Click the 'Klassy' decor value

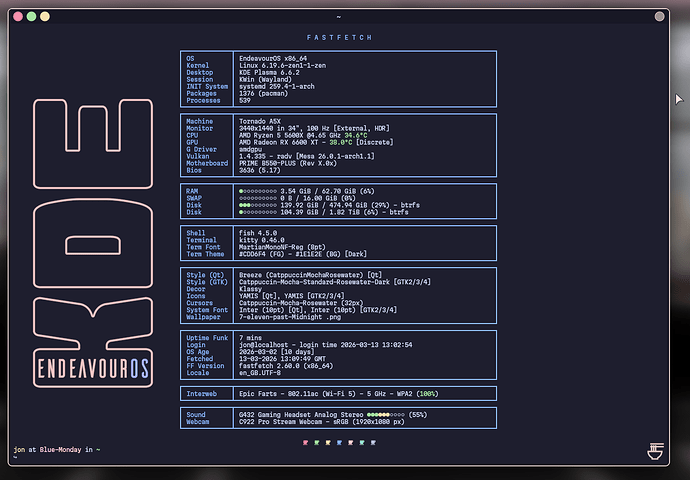(250, 289)
